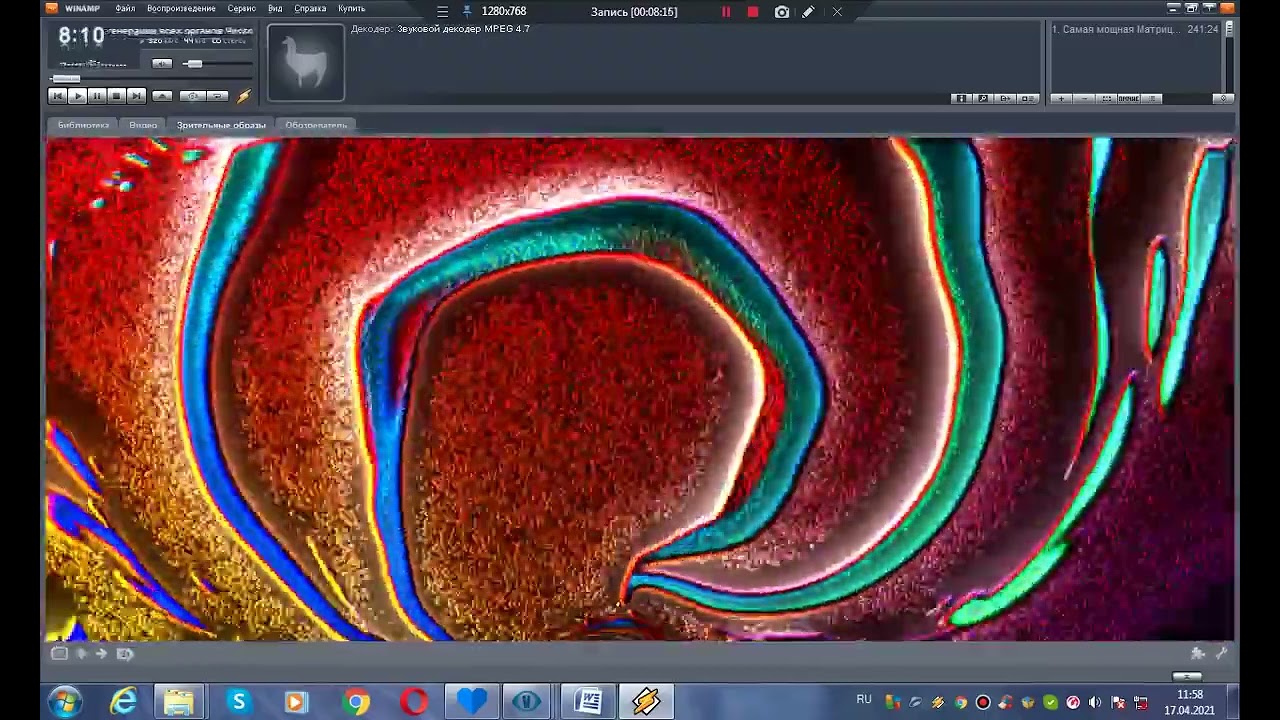1280x720 pixels.
Task: Add a track with the playlist plus button
Action: (1061, 98)
